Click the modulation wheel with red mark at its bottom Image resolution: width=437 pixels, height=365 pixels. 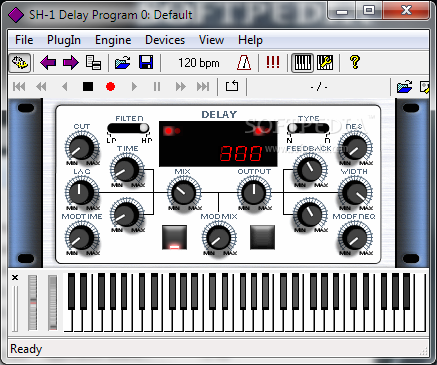coord(53,303)
